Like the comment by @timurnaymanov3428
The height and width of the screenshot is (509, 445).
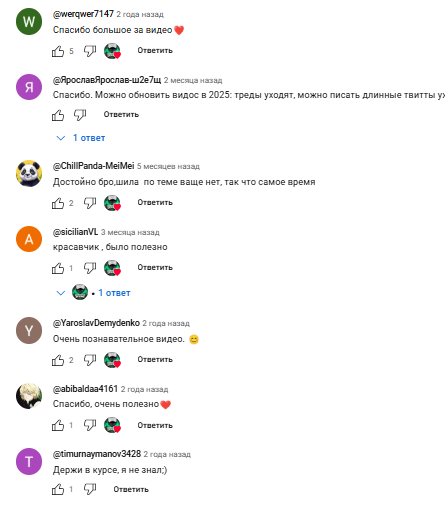(58, 489)
